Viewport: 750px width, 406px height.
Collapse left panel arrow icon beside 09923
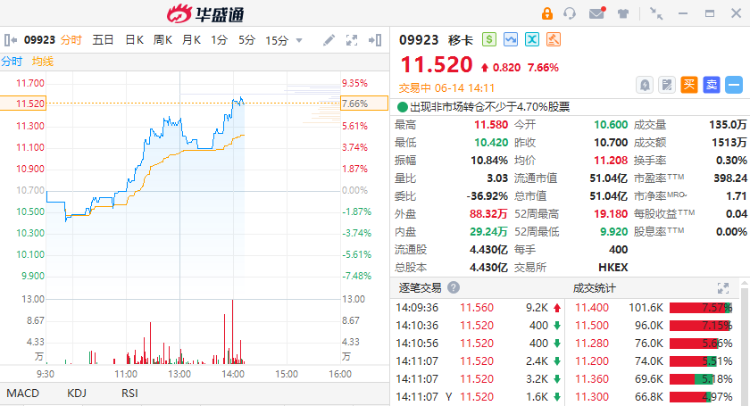[x=11, y=40]
